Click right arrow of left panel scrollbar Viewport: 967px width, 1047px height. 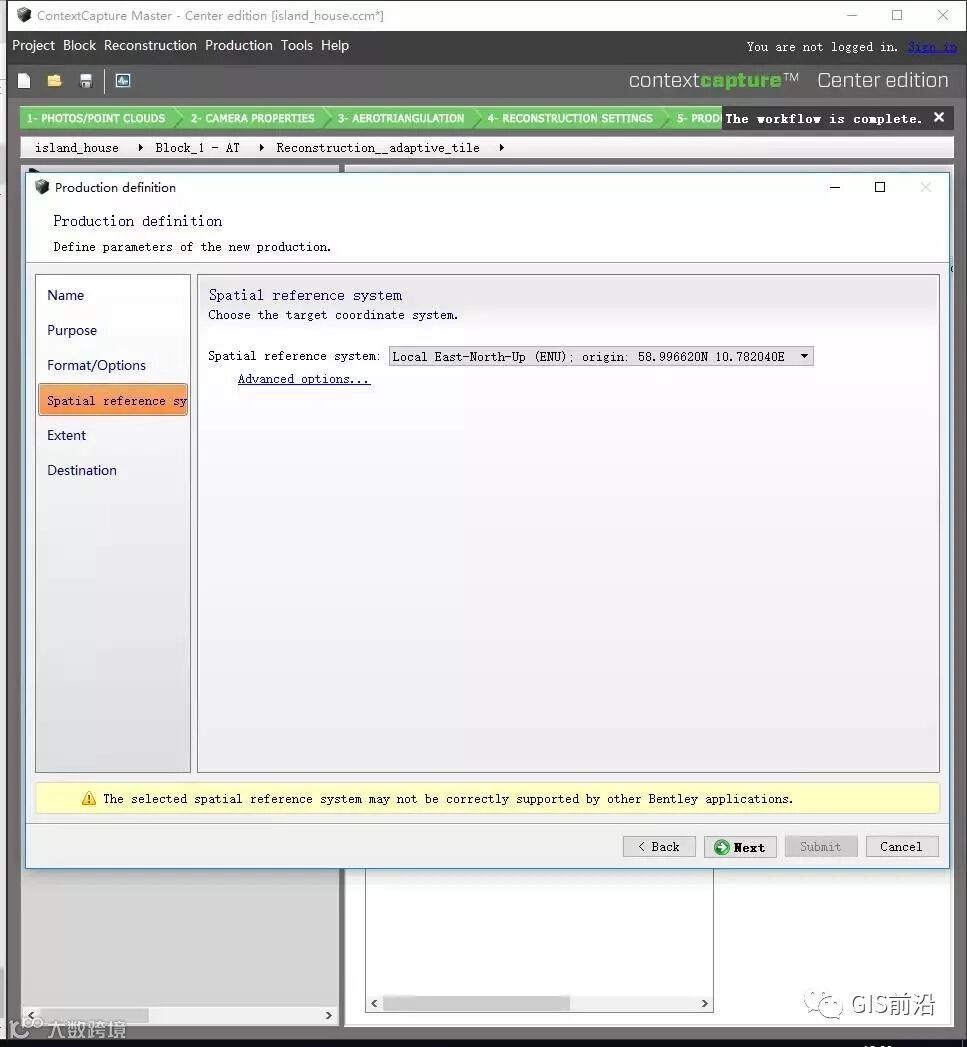tap(329, 1015)
